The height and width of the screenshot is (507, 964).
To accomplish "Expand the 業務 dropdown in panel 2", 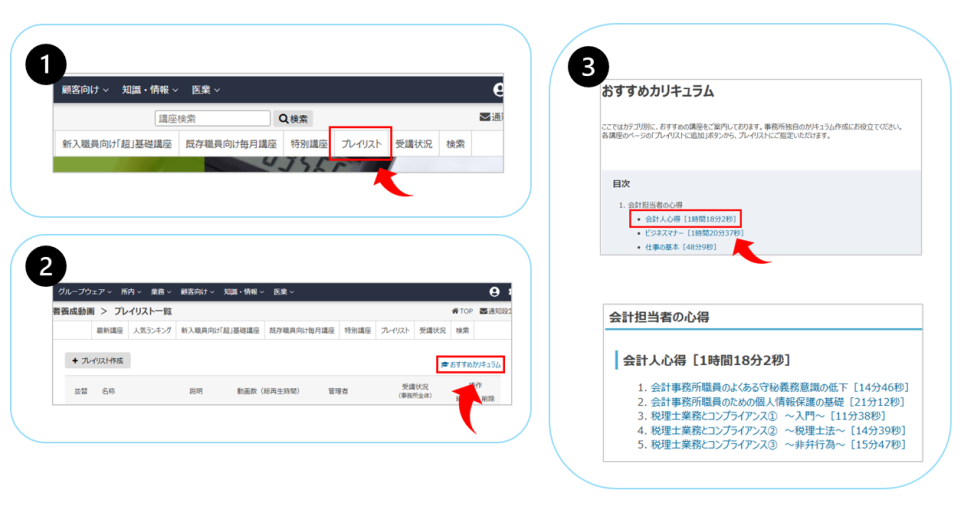I will (162, 291).
